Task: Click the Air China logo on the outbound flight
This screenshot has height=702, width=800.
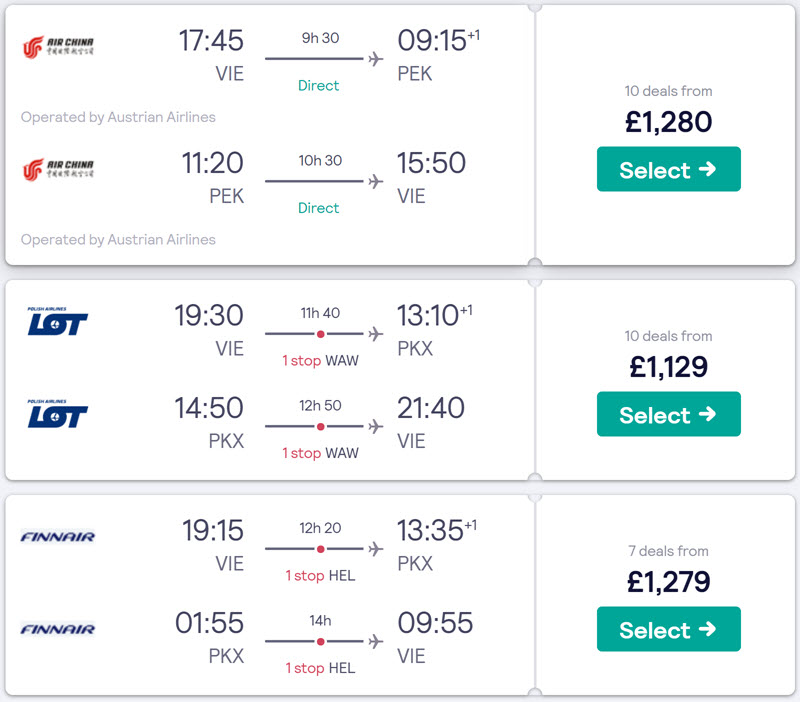Action: coord(58,47)
